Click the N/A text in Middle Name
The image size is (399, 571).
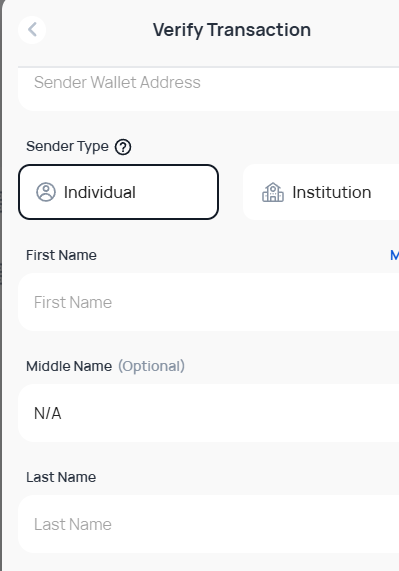tap(48, 413)
